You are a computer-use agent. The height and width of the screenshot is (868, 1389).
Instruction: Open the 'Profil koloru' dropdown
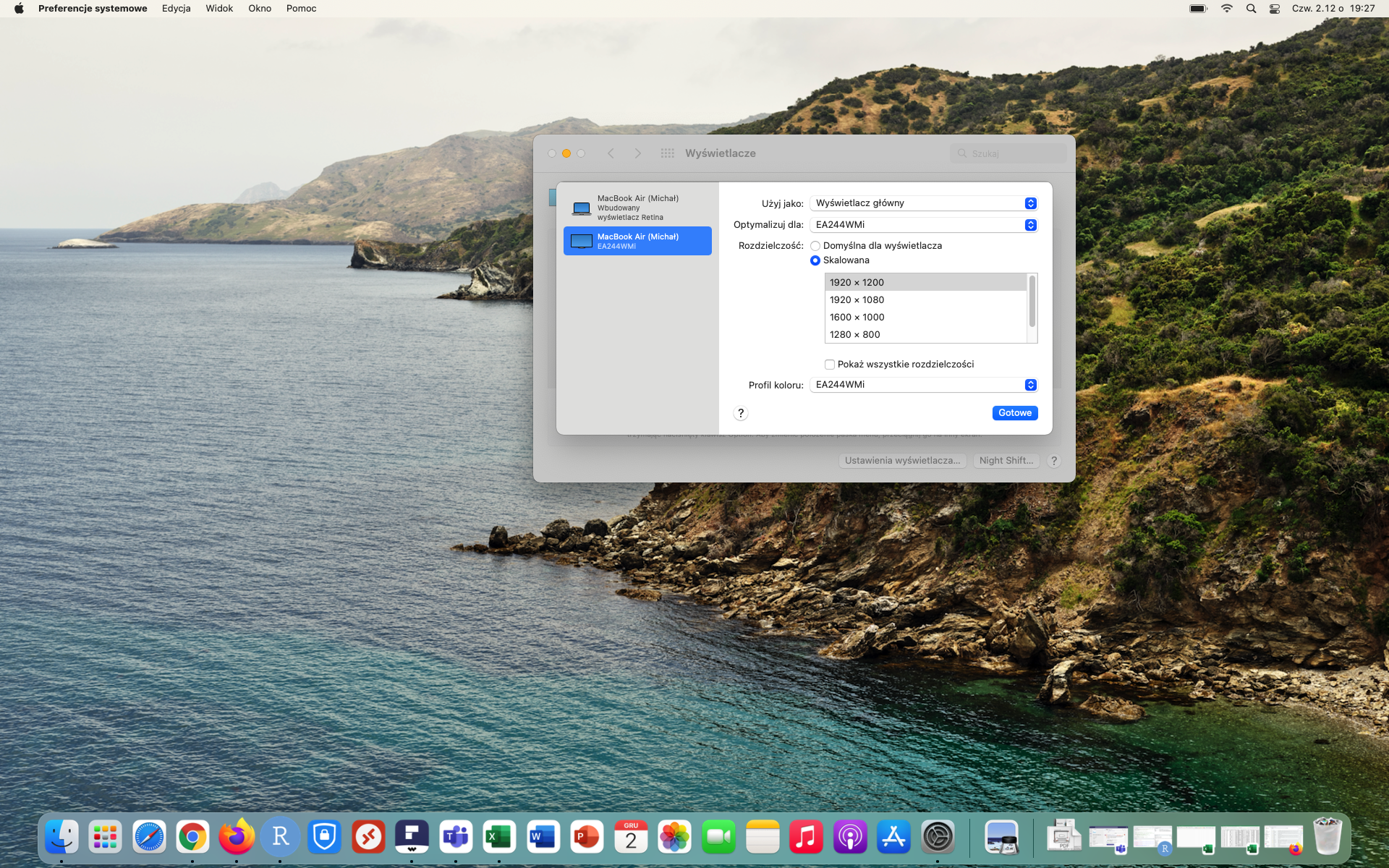(x=924, y=385)
